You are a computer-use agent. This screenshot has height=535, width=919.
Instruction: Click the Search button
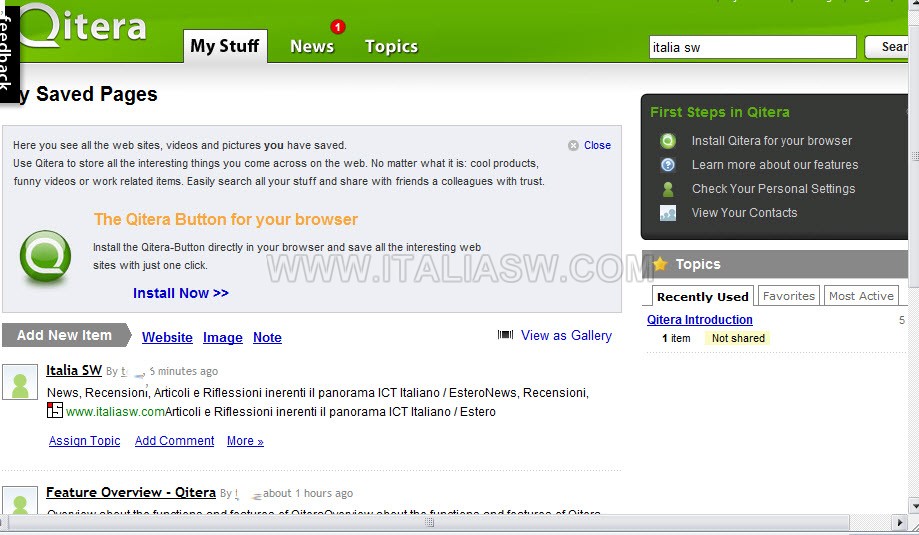(x=887, y=47)
